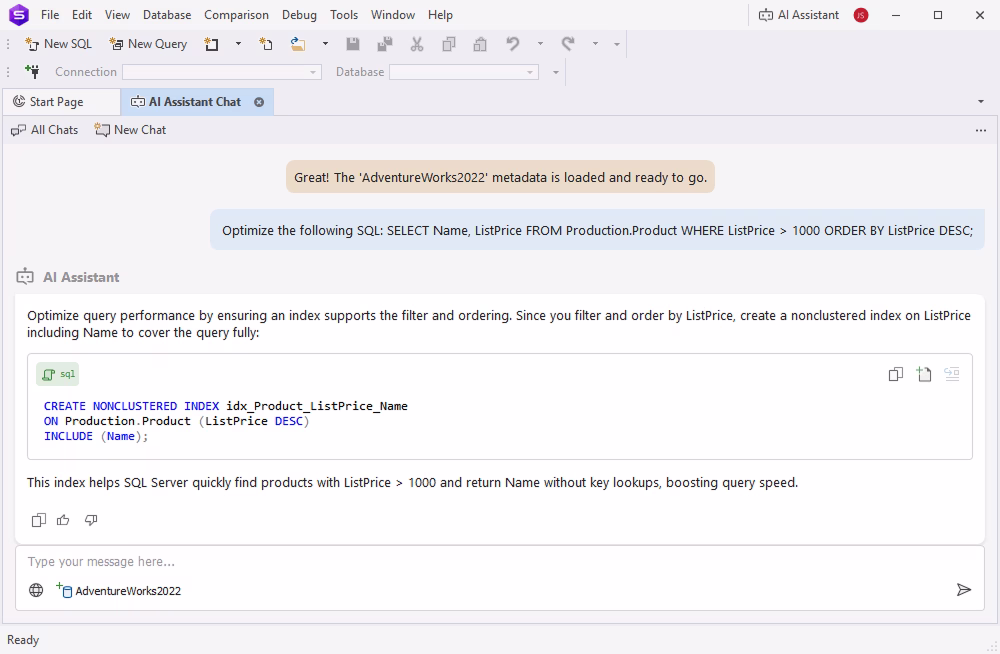This screenshot has width=1000, height=654.
Task: Click the red user account avatar
Action: [861, 15]
